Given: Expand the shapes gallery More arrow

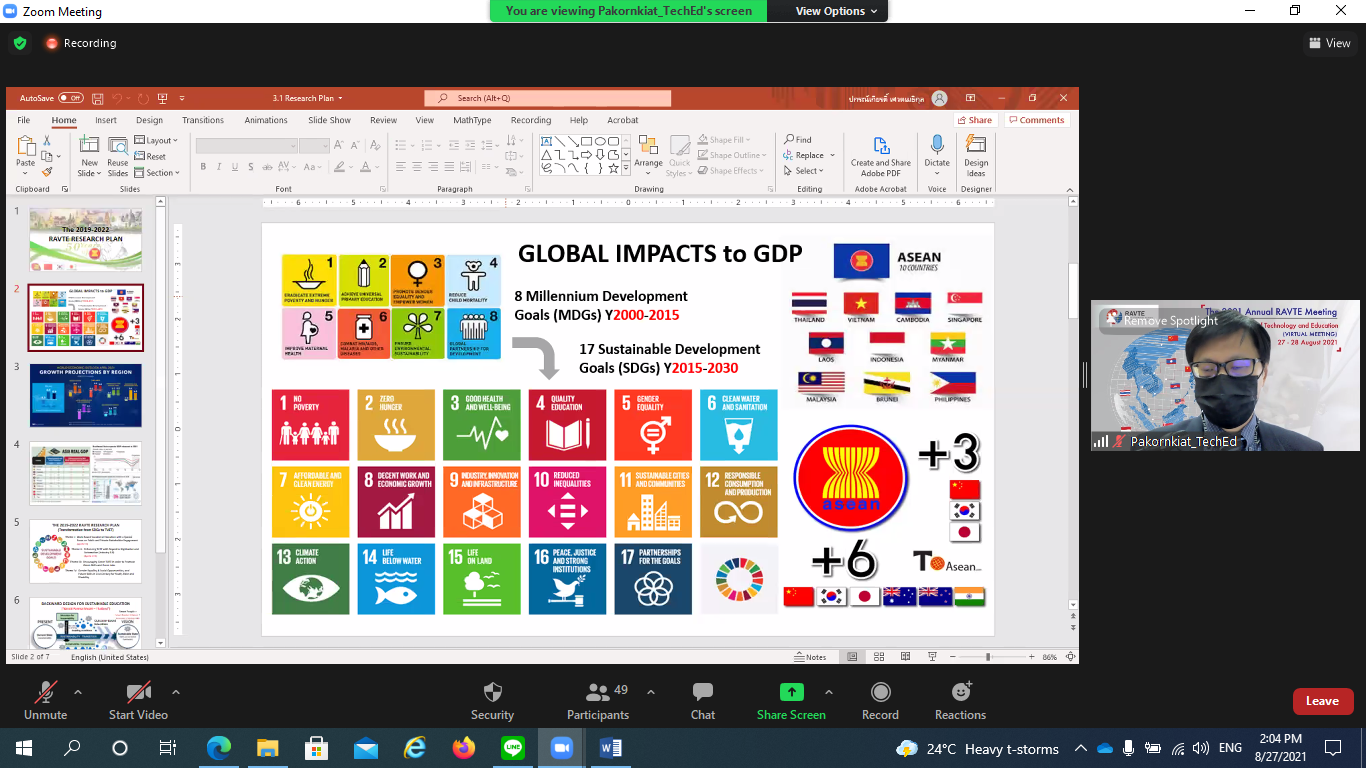Looking at the screenshot, I should tap(626, 169).
